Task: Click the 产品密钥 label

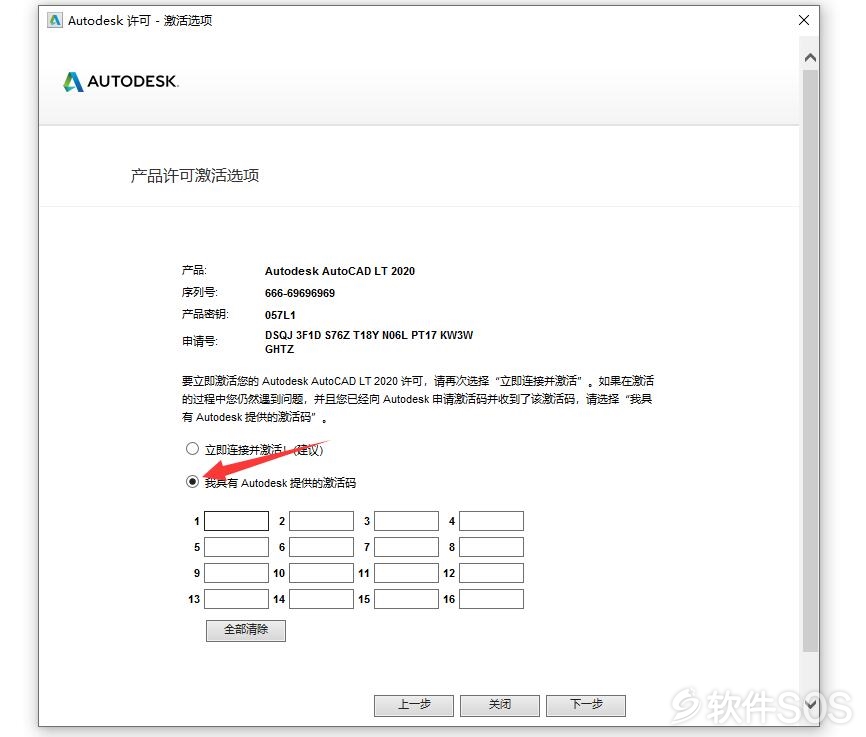Action: [205, 314]
